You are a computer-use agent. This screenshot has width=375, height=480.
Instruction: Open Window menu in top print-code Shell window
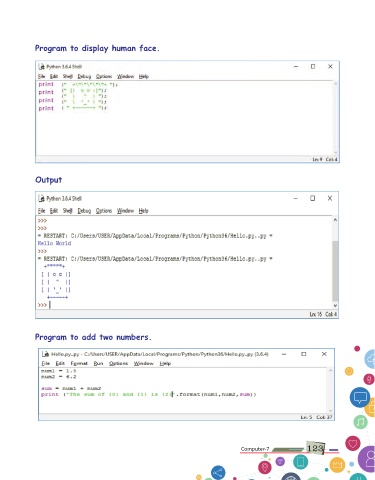coord(125,76)
